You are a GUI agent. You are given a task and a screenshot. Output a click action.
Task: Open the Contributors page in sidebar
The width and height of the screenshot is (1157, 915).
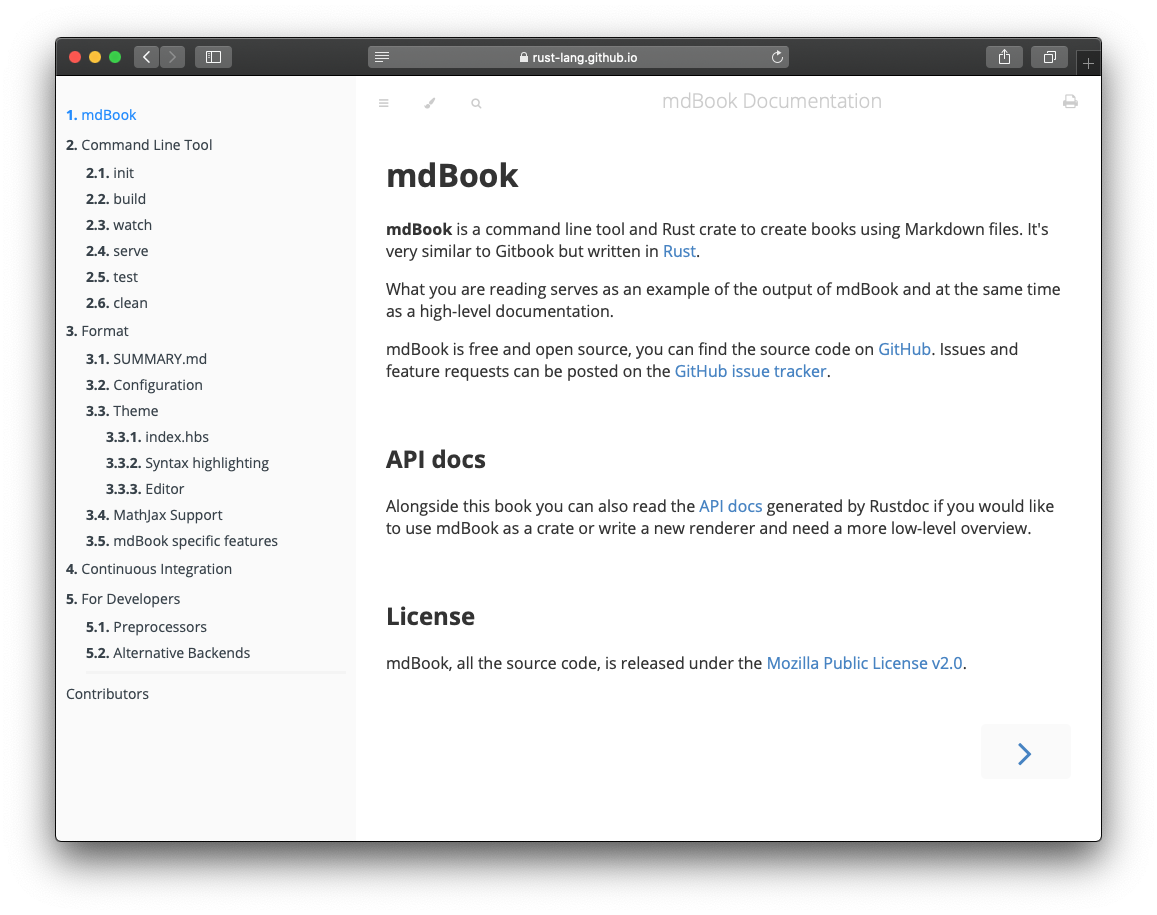point(107,694)
